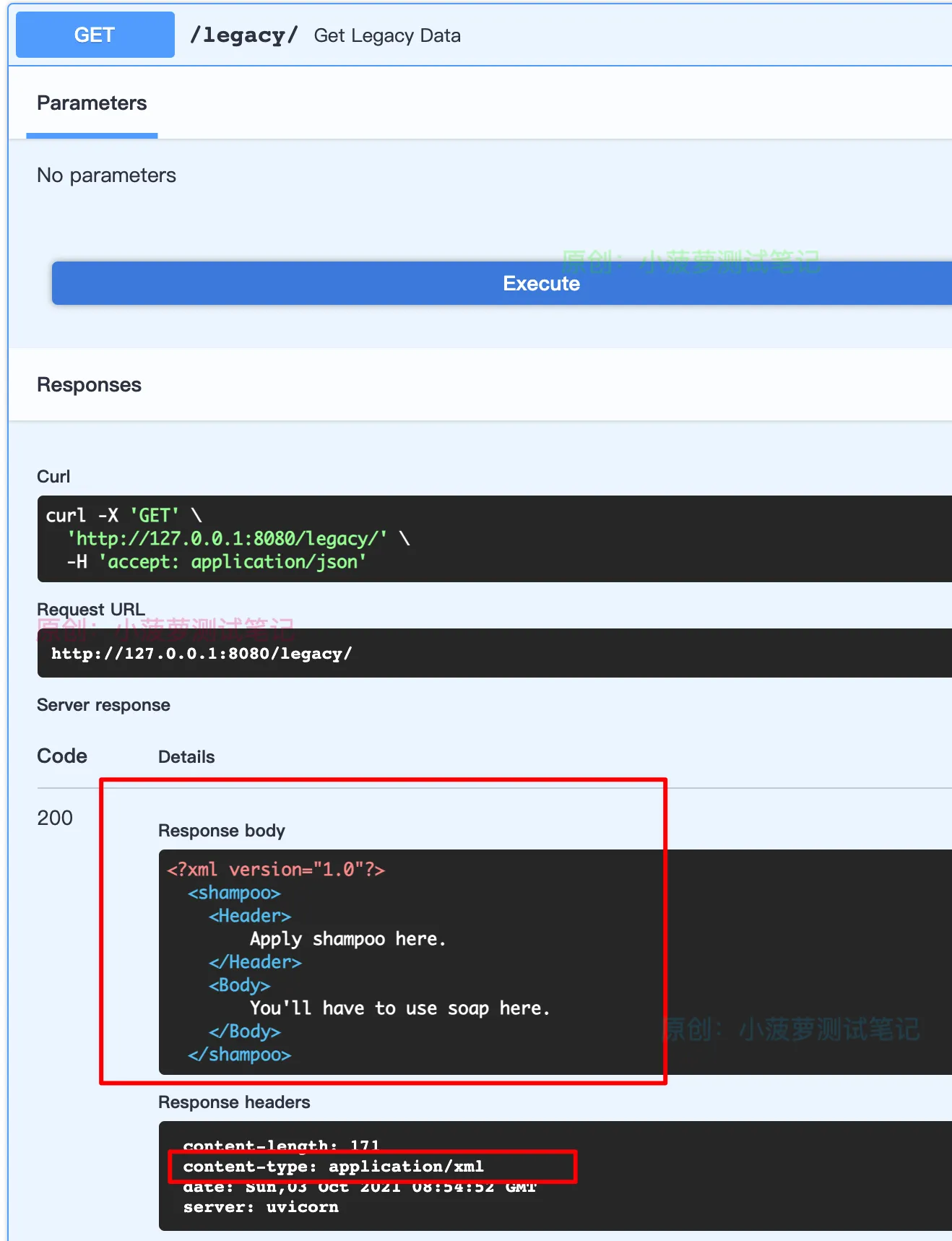This screenshot has height=1241, width=952.
Task: Click the blue GET method badge
Action: tap(95, 35)
